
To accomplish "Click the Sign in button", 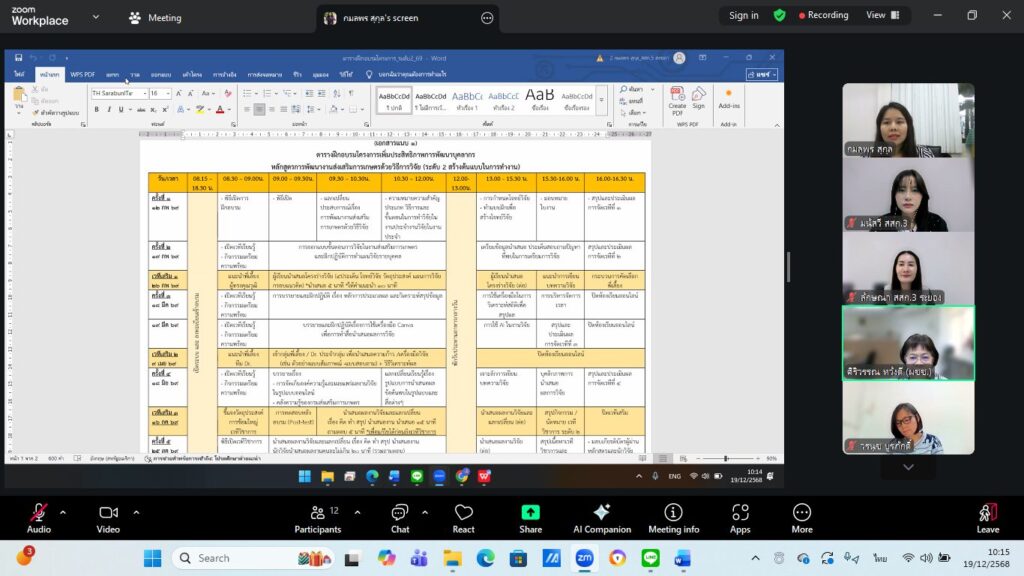I will tap(743, 15).
